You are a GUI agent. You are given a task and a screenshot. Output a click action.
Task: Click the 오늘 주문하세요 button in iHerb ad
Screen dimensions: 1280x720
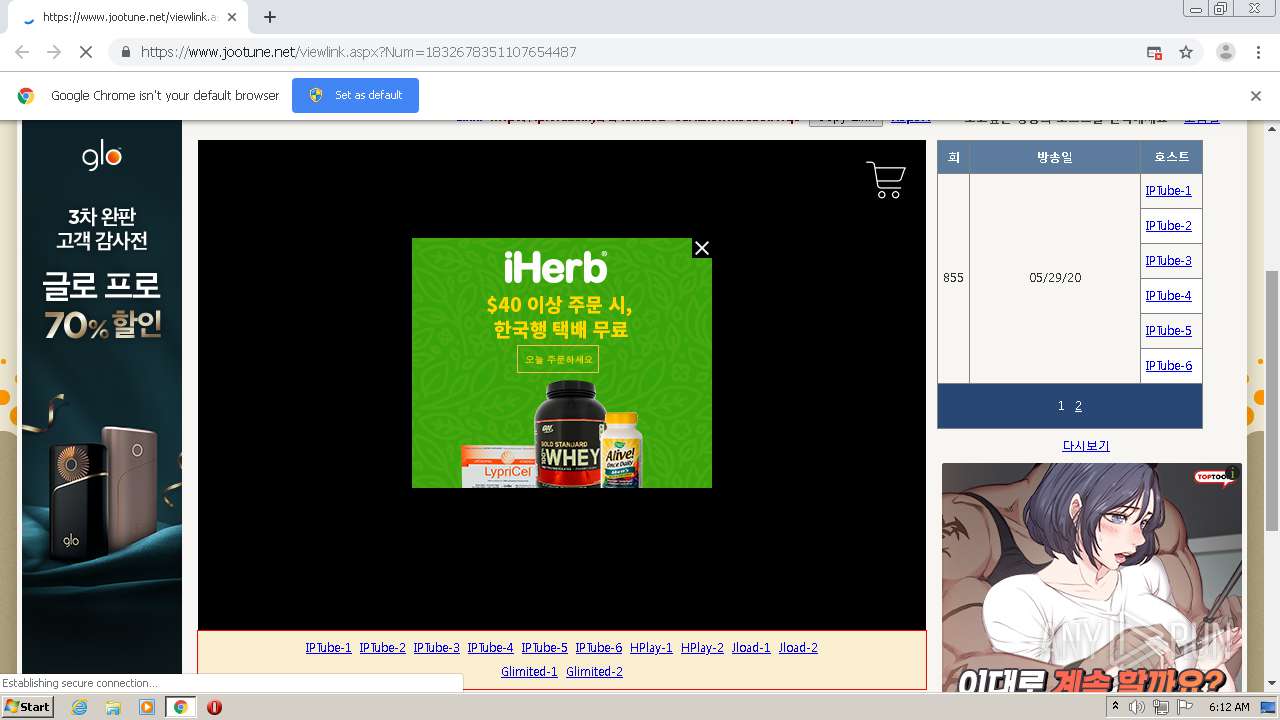(558, 359)
